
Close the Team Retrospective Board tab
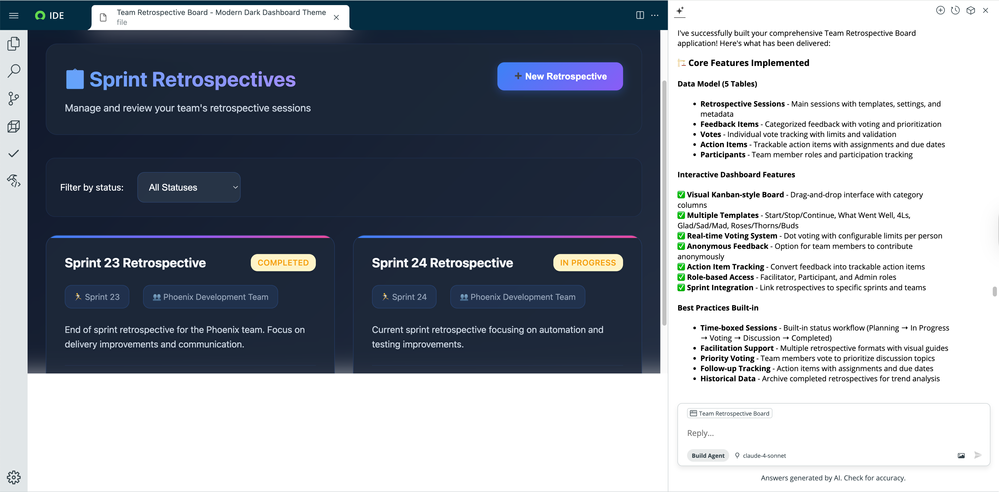tap(336, 17)
